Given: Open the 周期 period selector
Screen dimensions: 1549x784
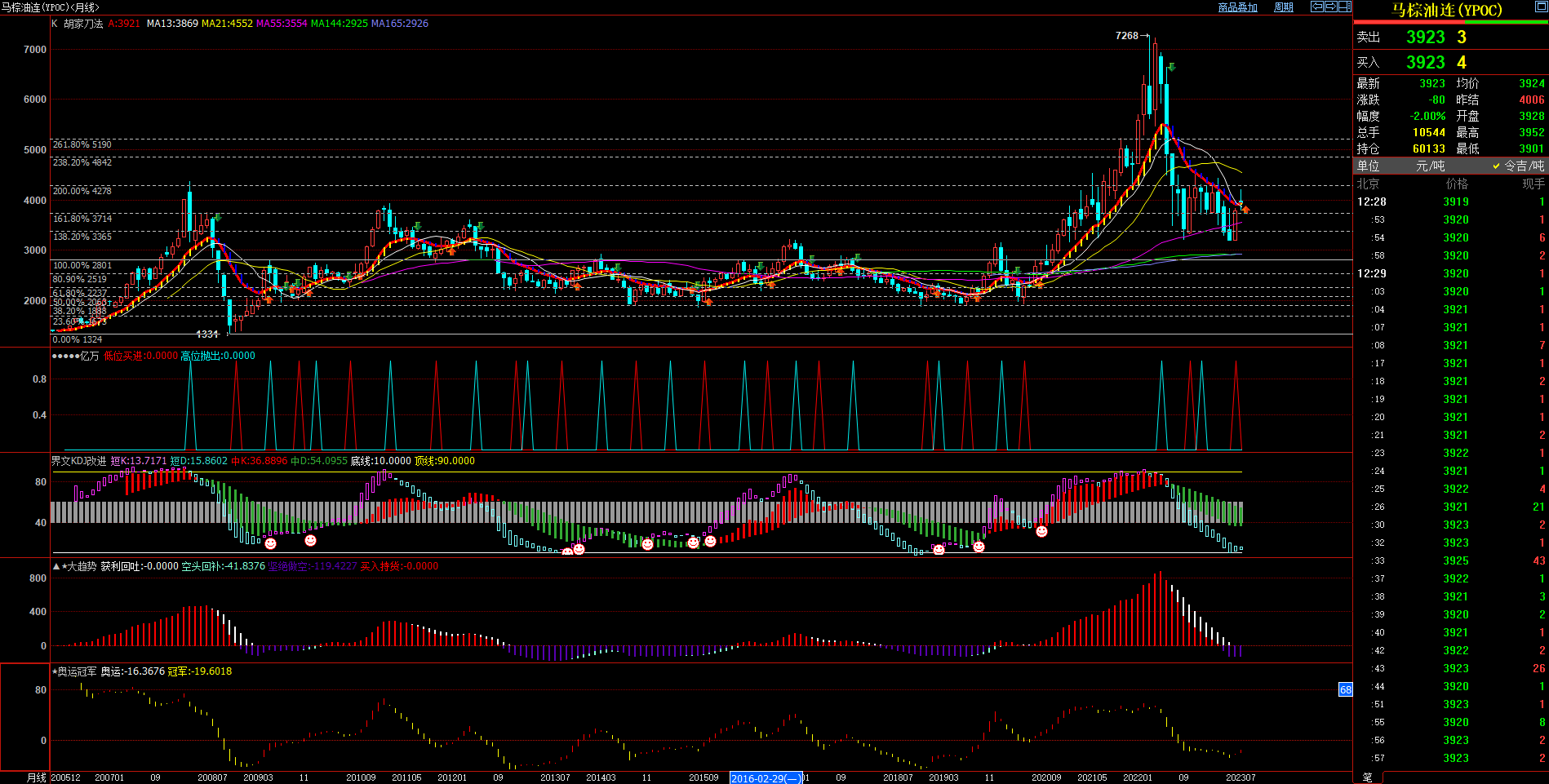Looking at the screenshot, I should [1284, 7].
